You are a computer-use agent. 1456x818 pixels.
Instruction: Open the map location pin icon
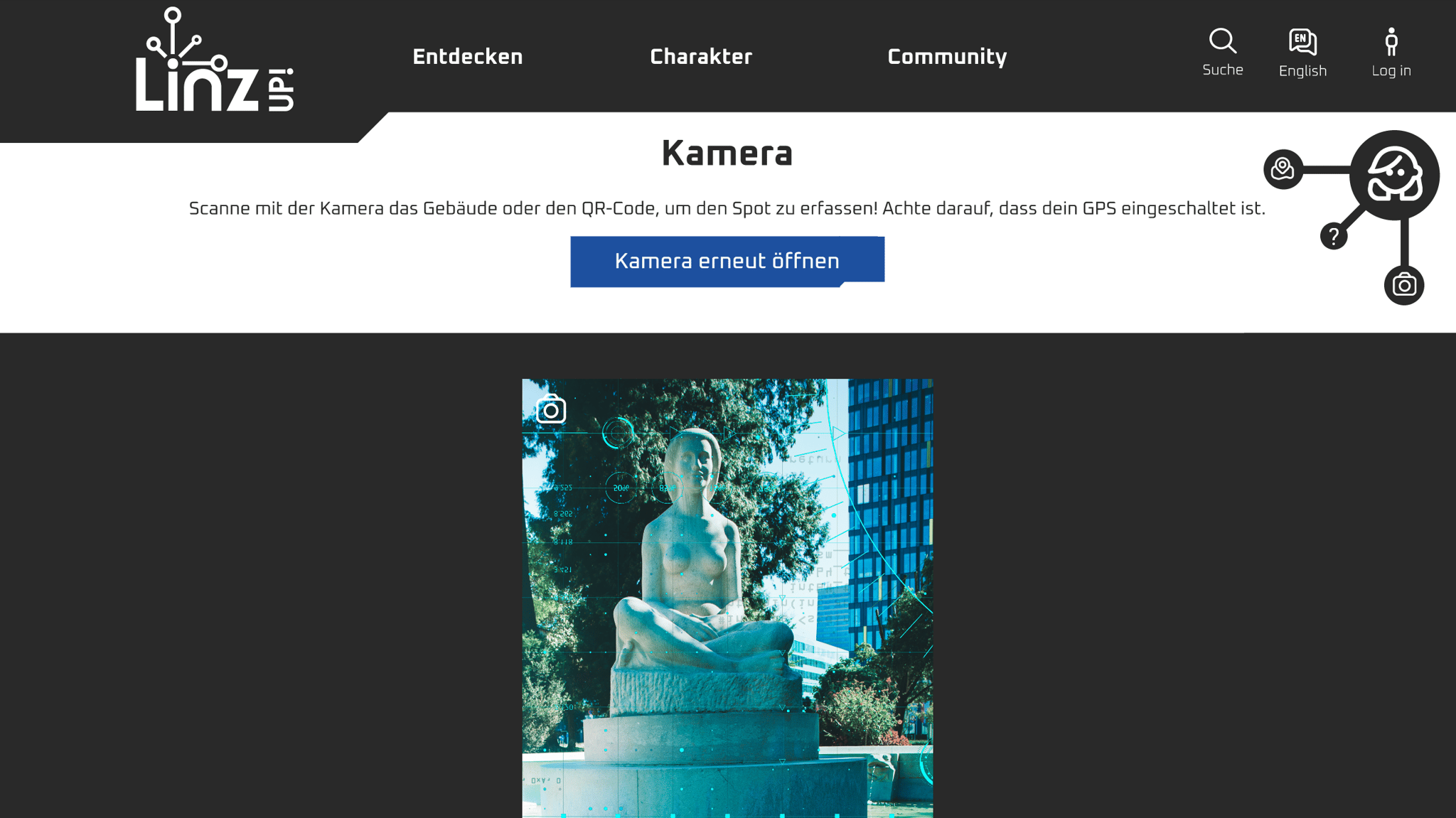click(x=1283, y=169)
